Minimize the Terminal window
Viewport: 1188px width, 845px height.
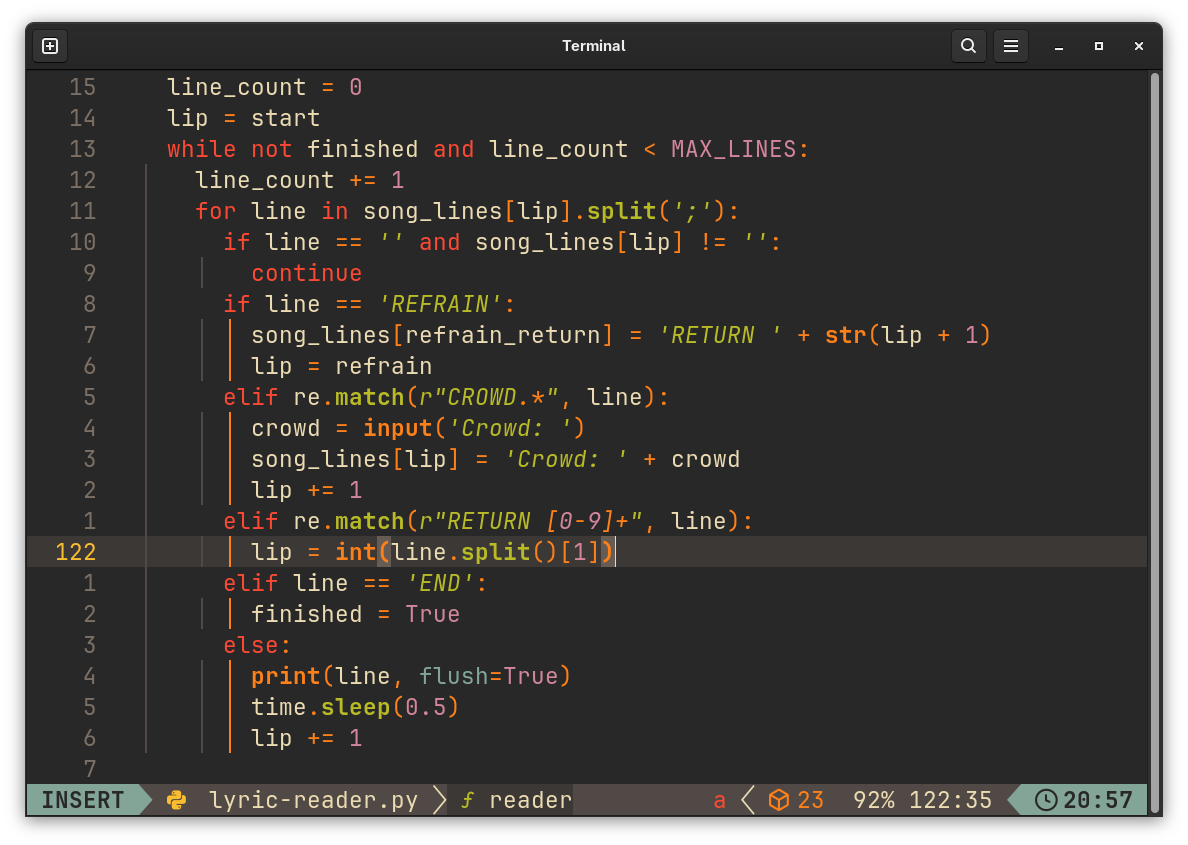tap(1059, 46)
